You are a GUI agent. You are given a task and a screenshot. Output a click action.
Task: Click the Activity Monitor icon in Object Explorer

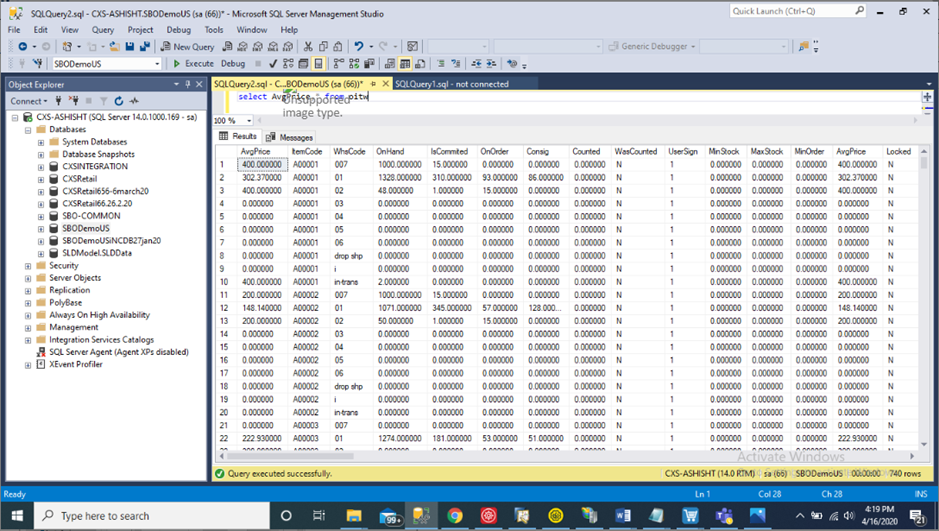click(x=134, y=101)
